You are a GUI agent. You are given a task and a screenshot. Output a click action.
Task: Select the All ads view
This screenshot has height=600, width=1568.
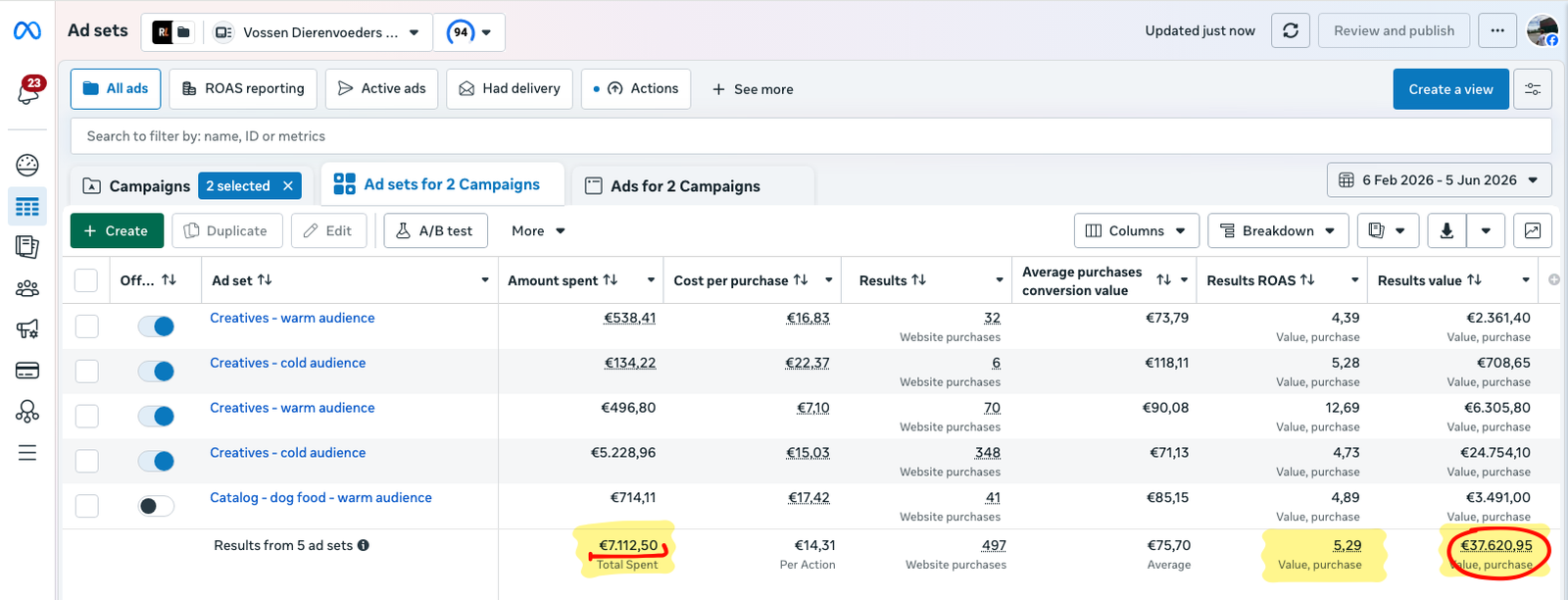pyautogui.click(x=116, y=89)
